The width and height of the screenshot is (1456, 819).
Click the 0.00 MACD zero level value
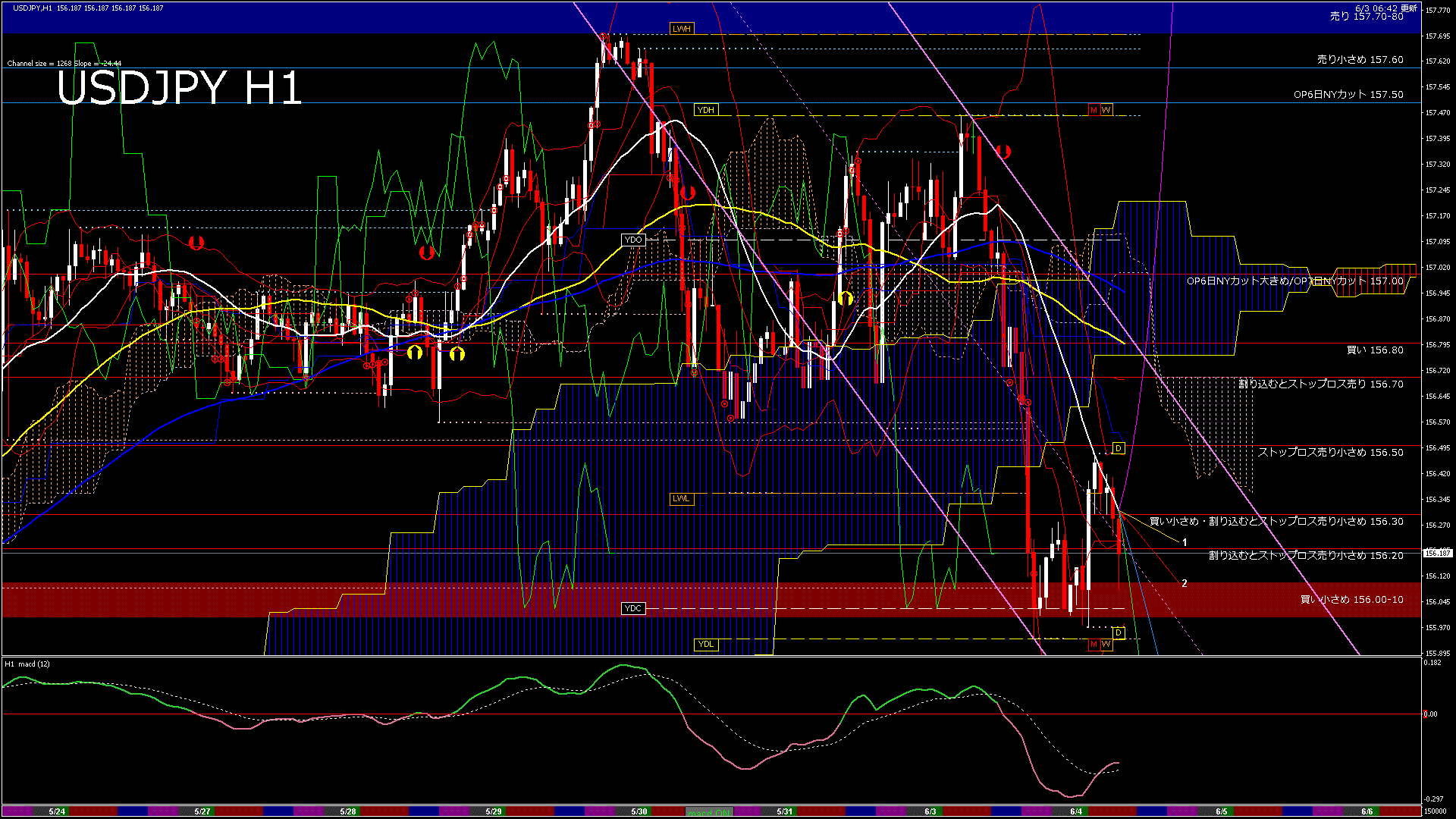tap(1431, 714)
